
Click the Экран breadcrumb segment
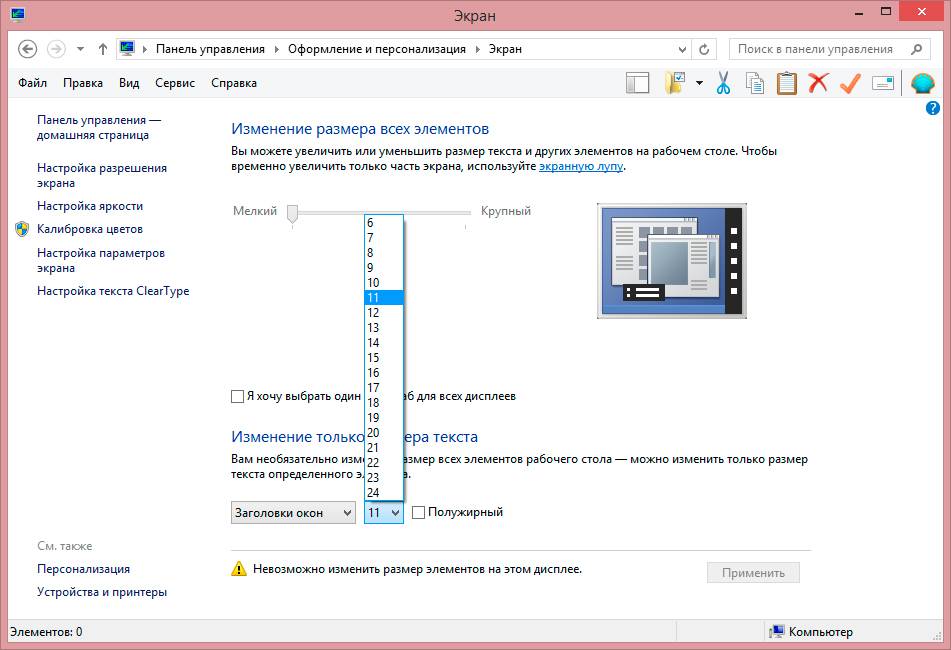[505, 49]
